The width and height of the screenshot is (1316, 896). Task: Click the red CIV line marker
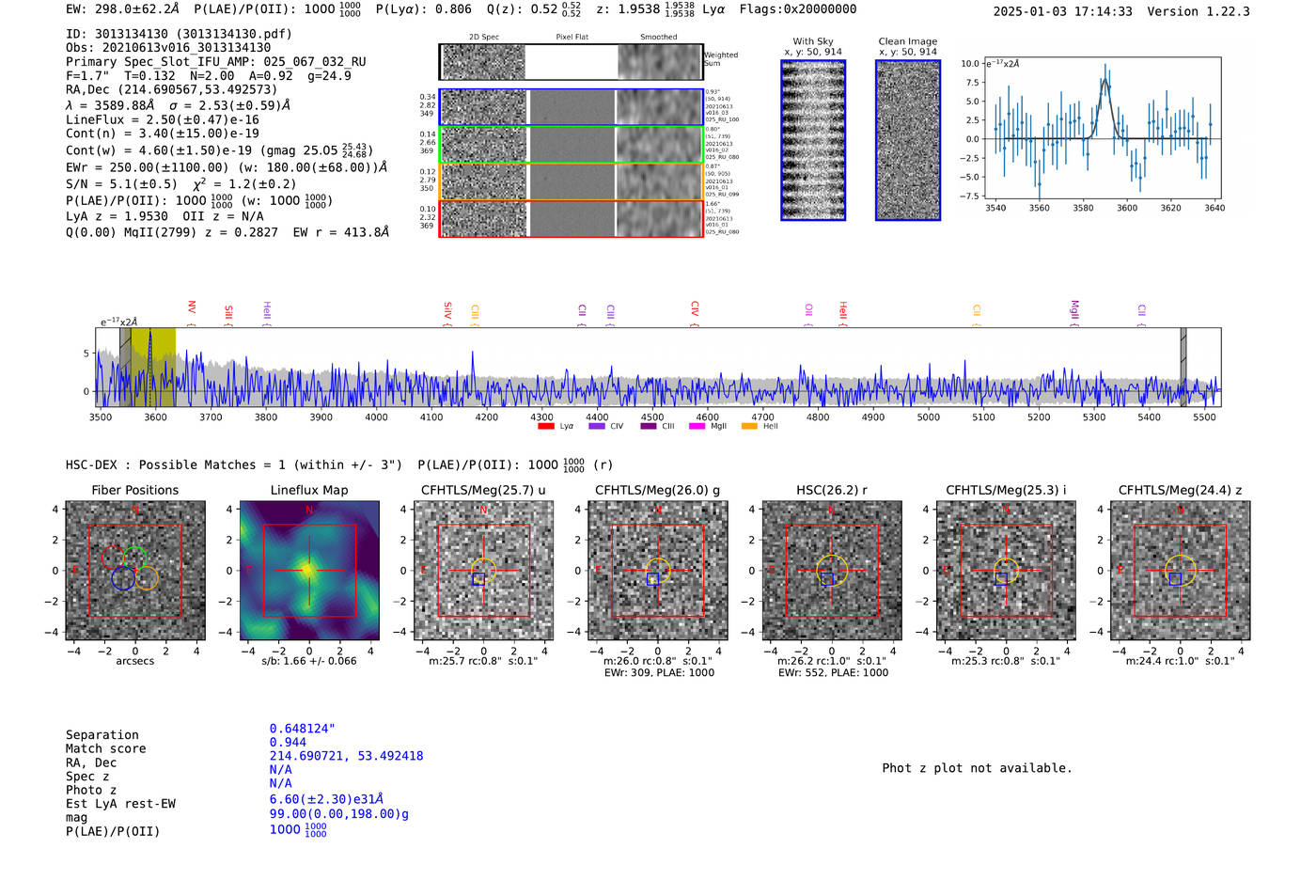tap(695, 313)
